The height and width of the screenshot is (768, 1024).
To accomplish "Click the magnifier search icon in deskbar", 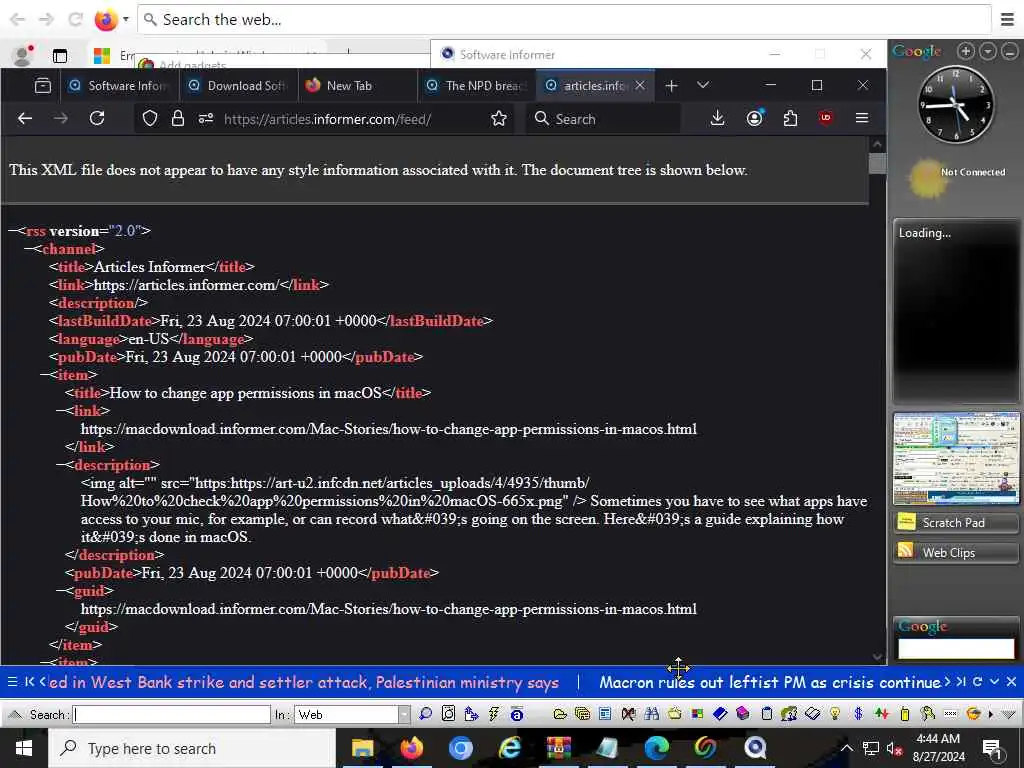I will point(426,714).
